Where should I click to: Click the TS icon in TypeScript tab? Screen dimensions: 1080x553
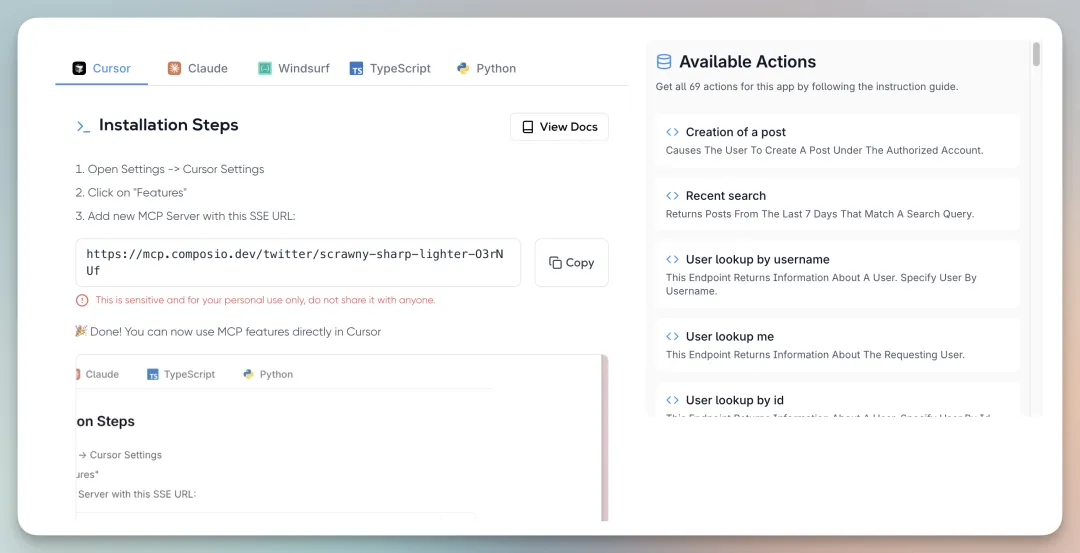click(356, 68)
